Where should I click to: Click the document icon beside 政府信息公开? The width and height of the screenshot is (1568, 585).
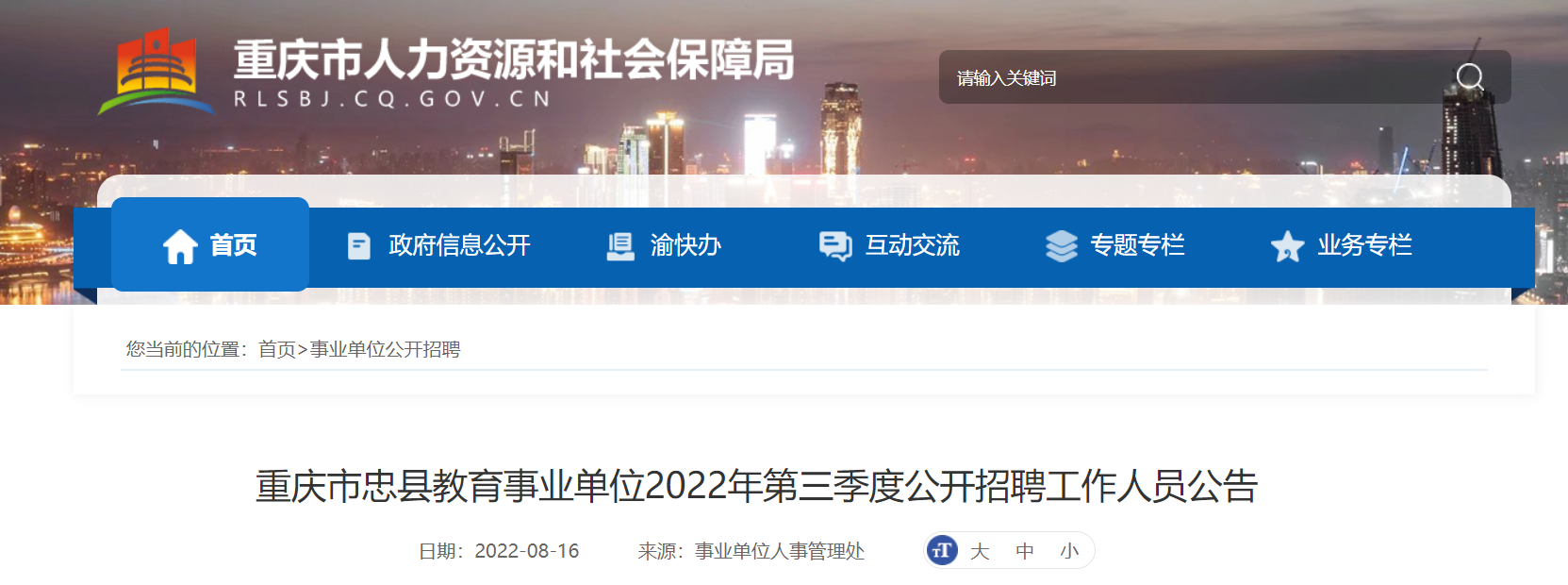[359, 246]
